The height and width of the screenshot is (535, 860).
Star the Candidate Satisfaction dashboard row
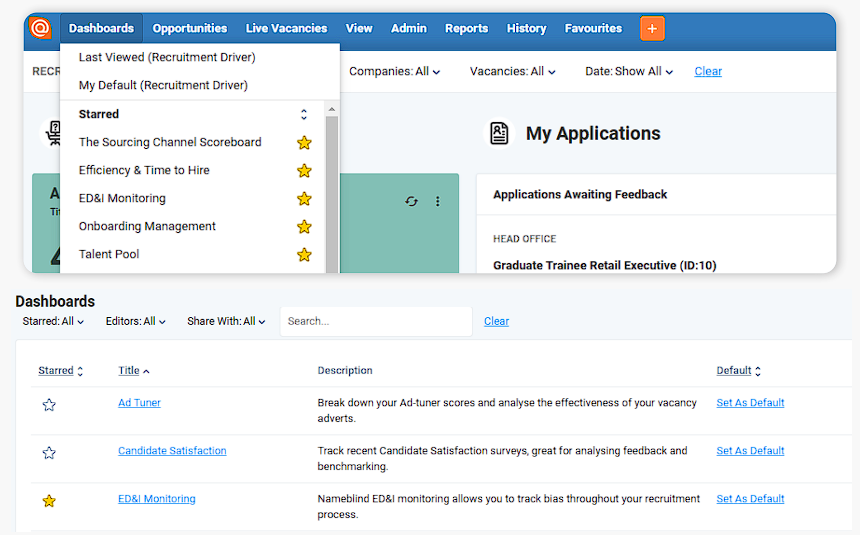point(49,453)
